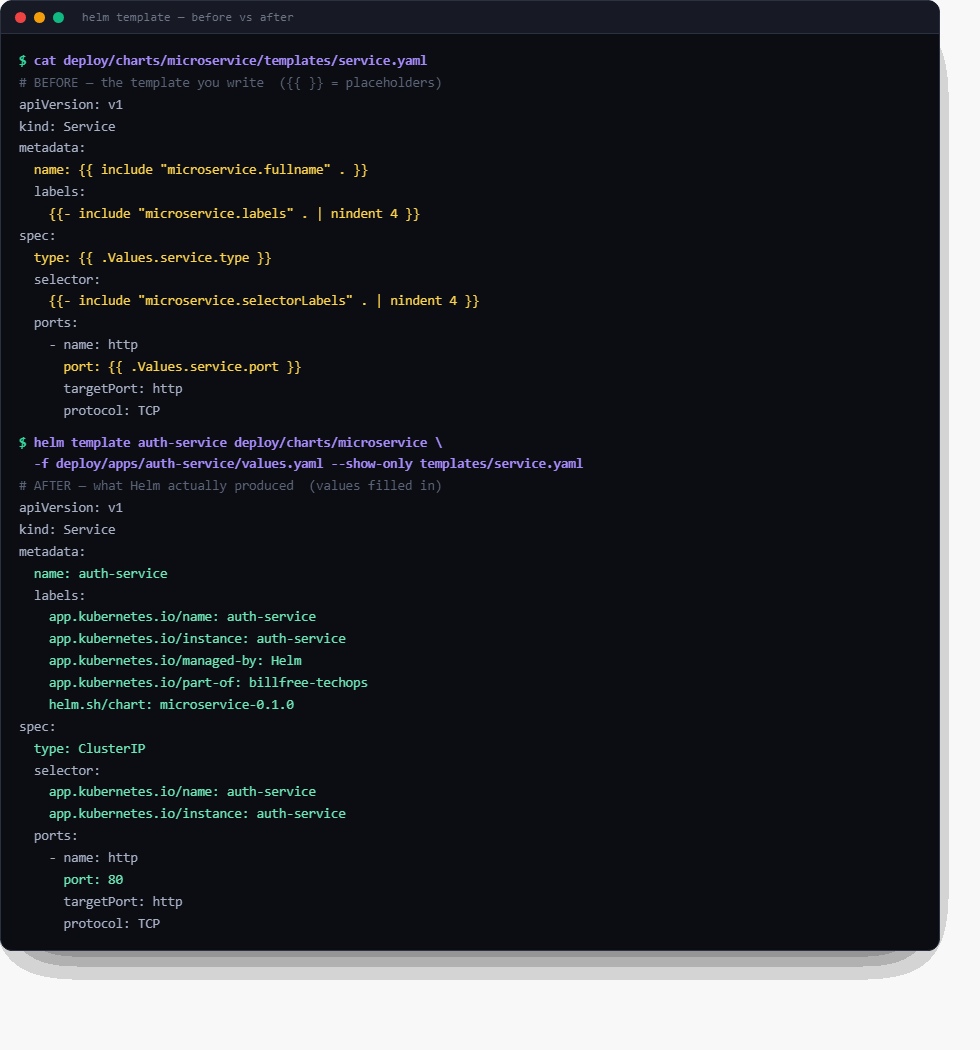Click the 'cat deploy/charts/microservice/templates/service.yaml' command
The height and width of the screenshot is (1050, 980).
click(x=230, y=61)
